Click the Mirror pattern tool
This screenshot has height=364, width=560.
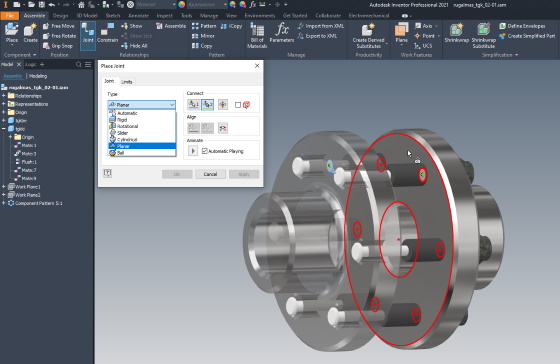coord(203,36)
